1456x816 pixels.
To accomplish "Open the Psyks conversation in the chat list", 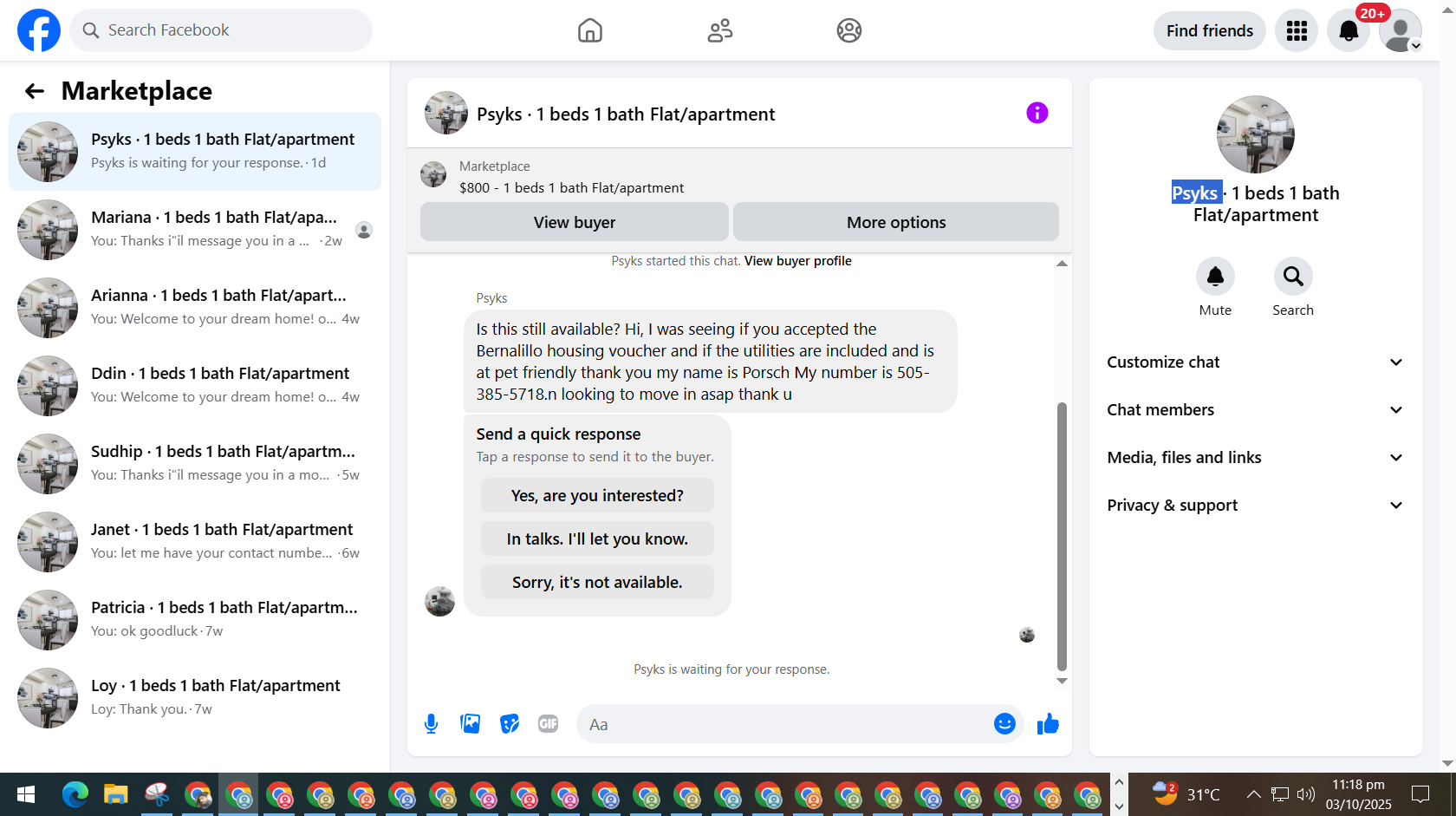I will tap(195, 152).
